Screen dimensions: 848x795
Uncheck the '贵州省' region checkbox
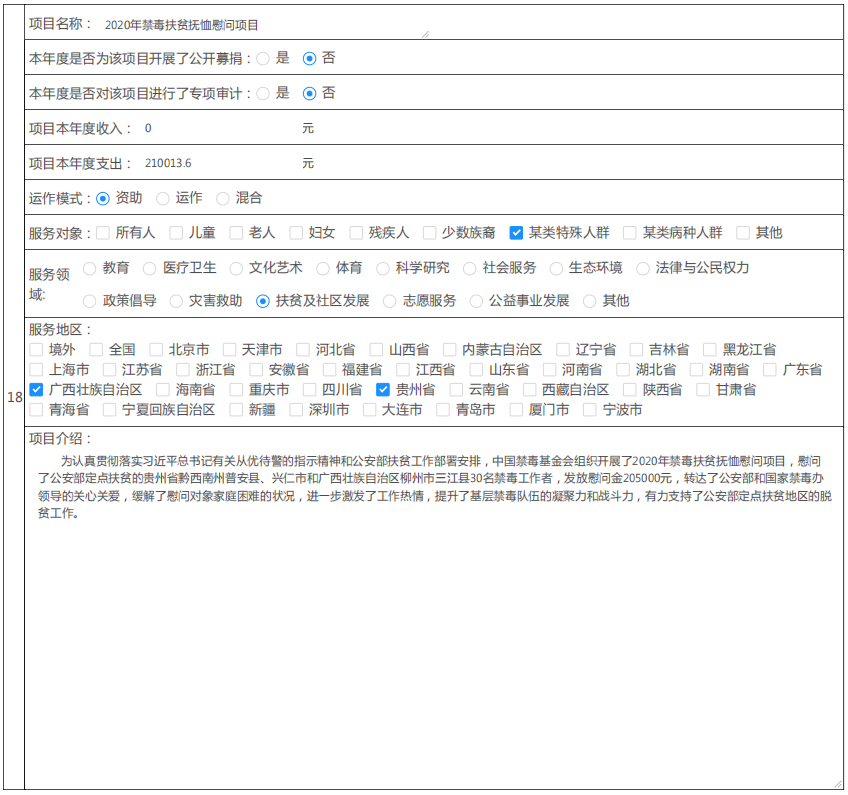click(383, 390)
